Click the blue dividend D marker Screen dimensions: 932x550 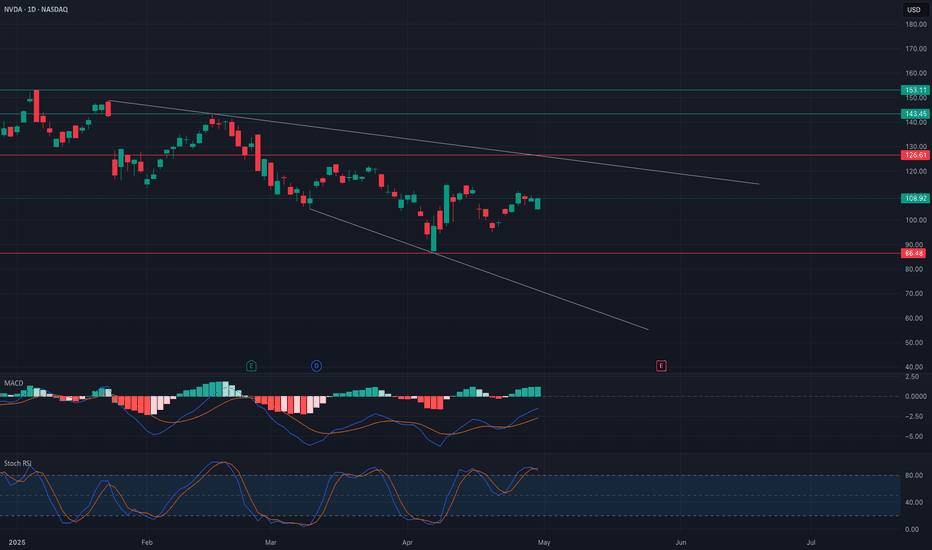click(316, 366)
